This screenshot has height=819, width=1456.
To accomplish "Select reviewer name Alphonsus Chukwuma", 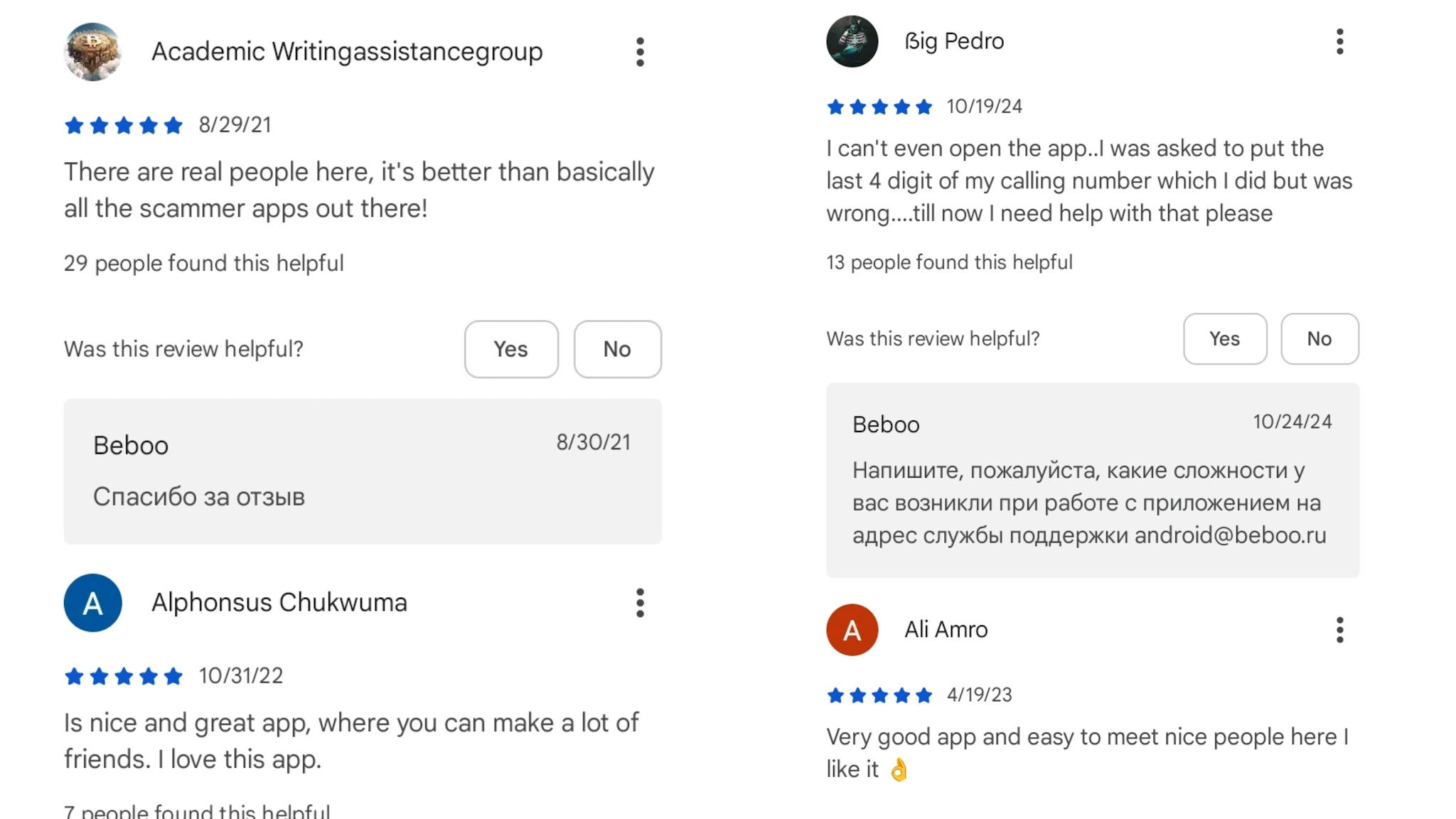I will point(279,603).
